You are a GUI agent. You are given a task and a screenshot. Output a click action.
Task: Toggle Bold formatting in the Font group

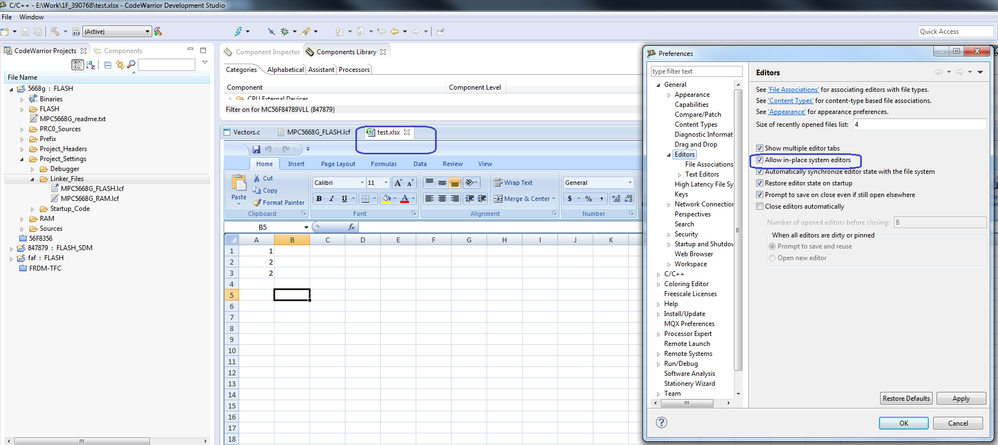click(318, 199)
